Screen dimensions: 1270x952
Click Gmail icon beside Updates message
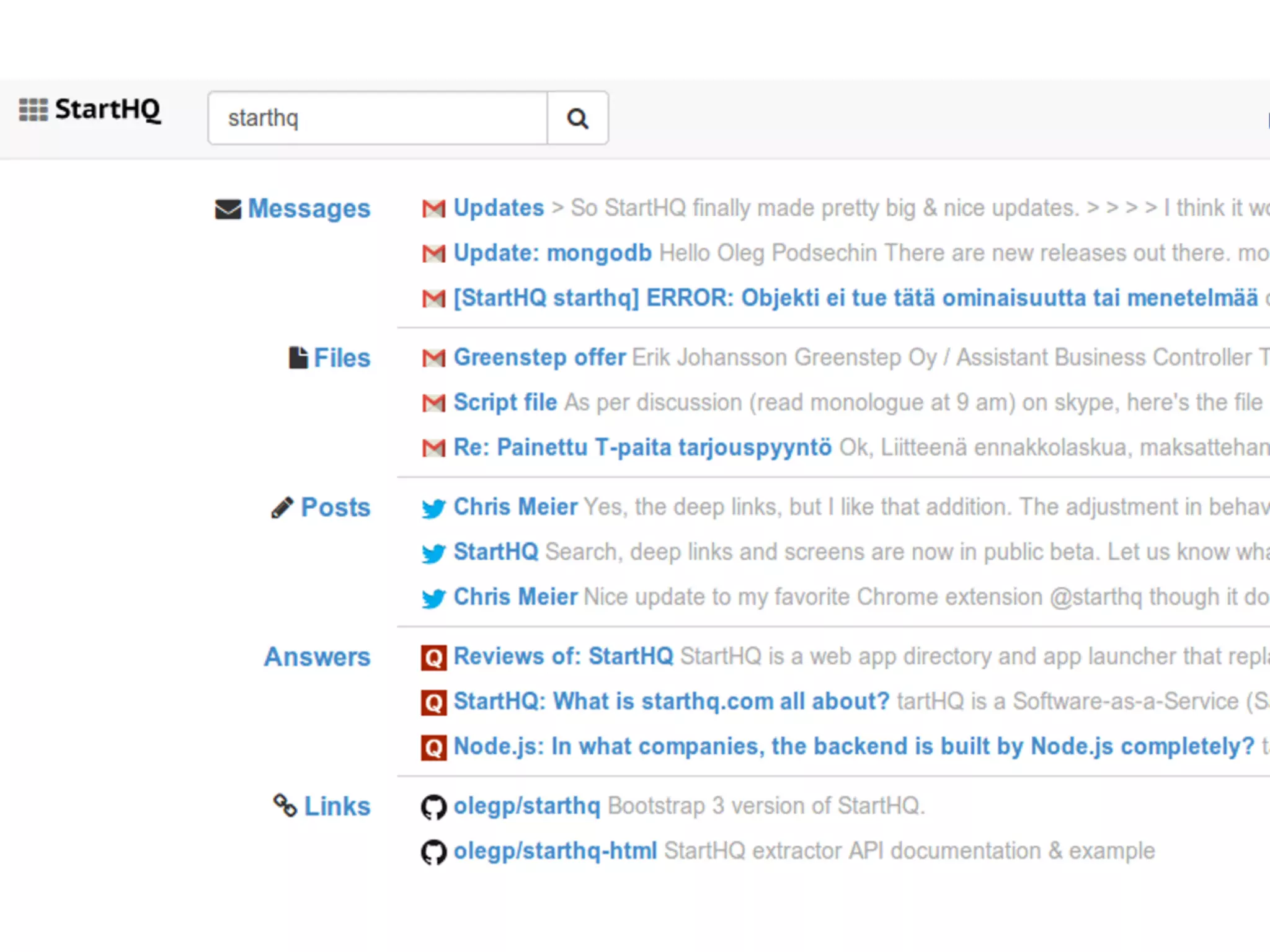pyautogui.click(x=433, y=208)
